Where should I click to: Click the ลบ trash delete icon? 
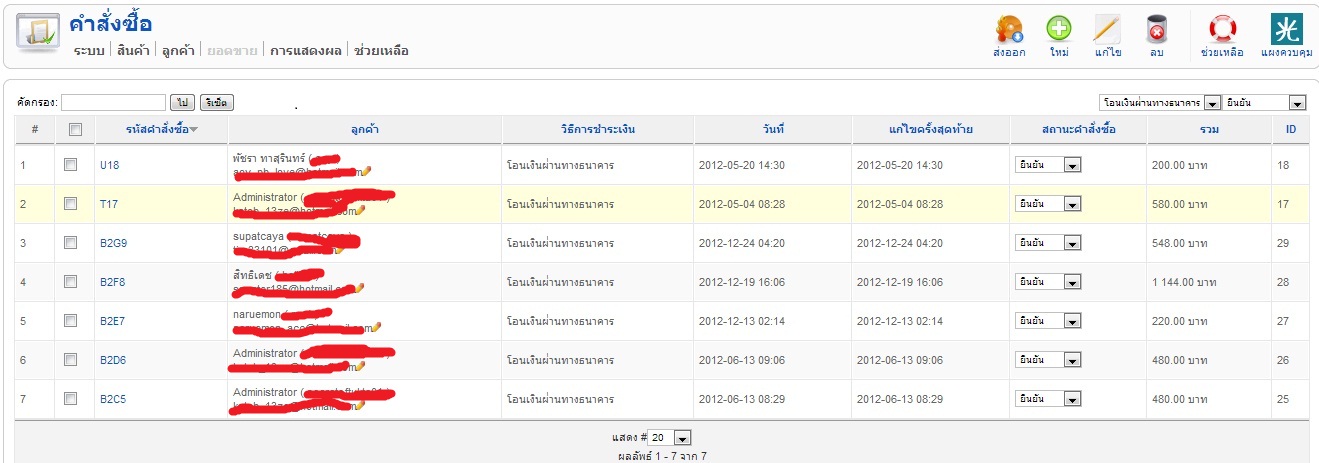click(x=1157, y=29)
